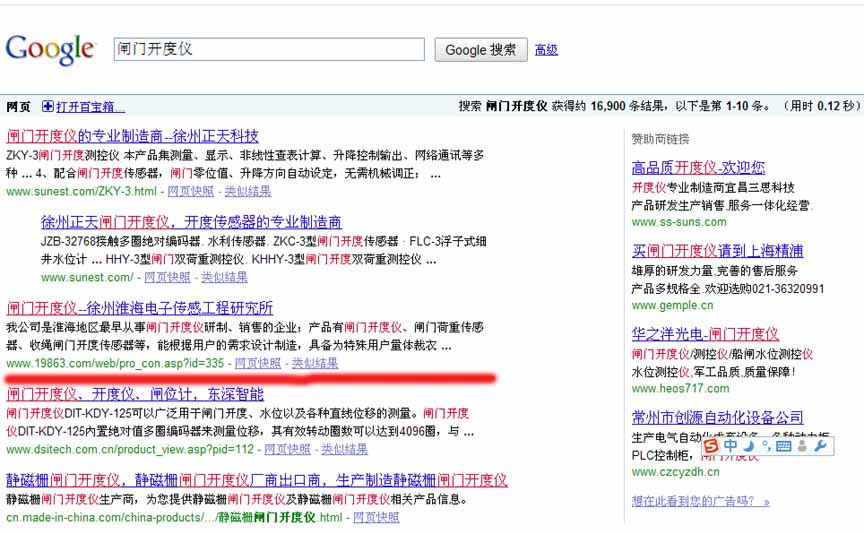Open 网页快照 for cn.made-in-china.com result

(376, 517)
